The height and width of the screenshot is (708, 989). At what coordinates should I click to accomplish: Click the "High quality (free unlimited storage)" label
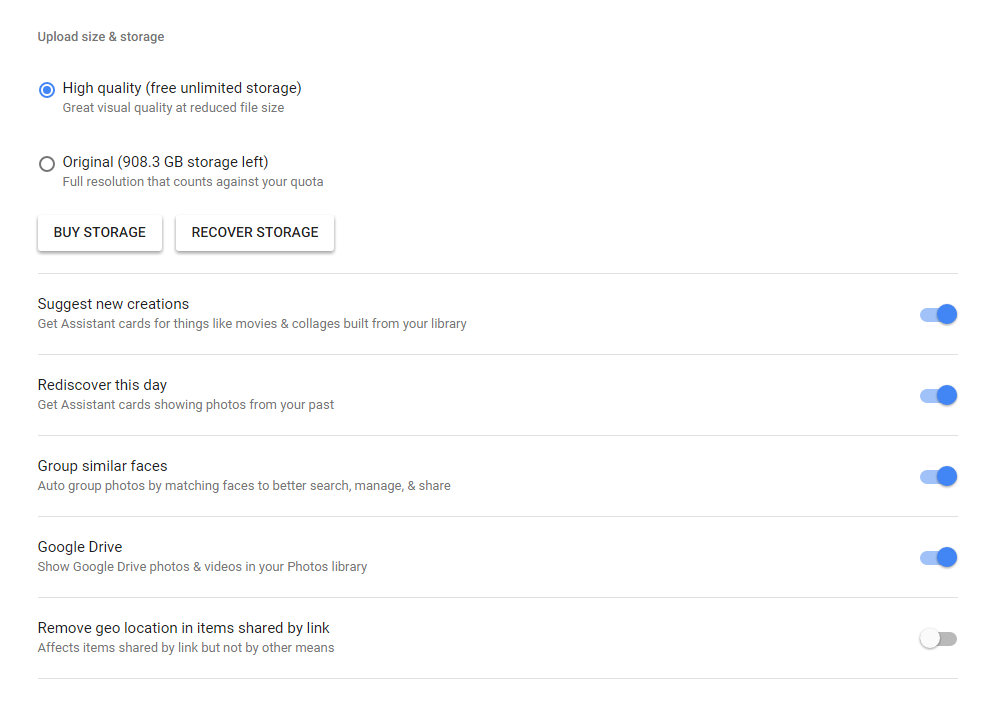pos(182,88)
